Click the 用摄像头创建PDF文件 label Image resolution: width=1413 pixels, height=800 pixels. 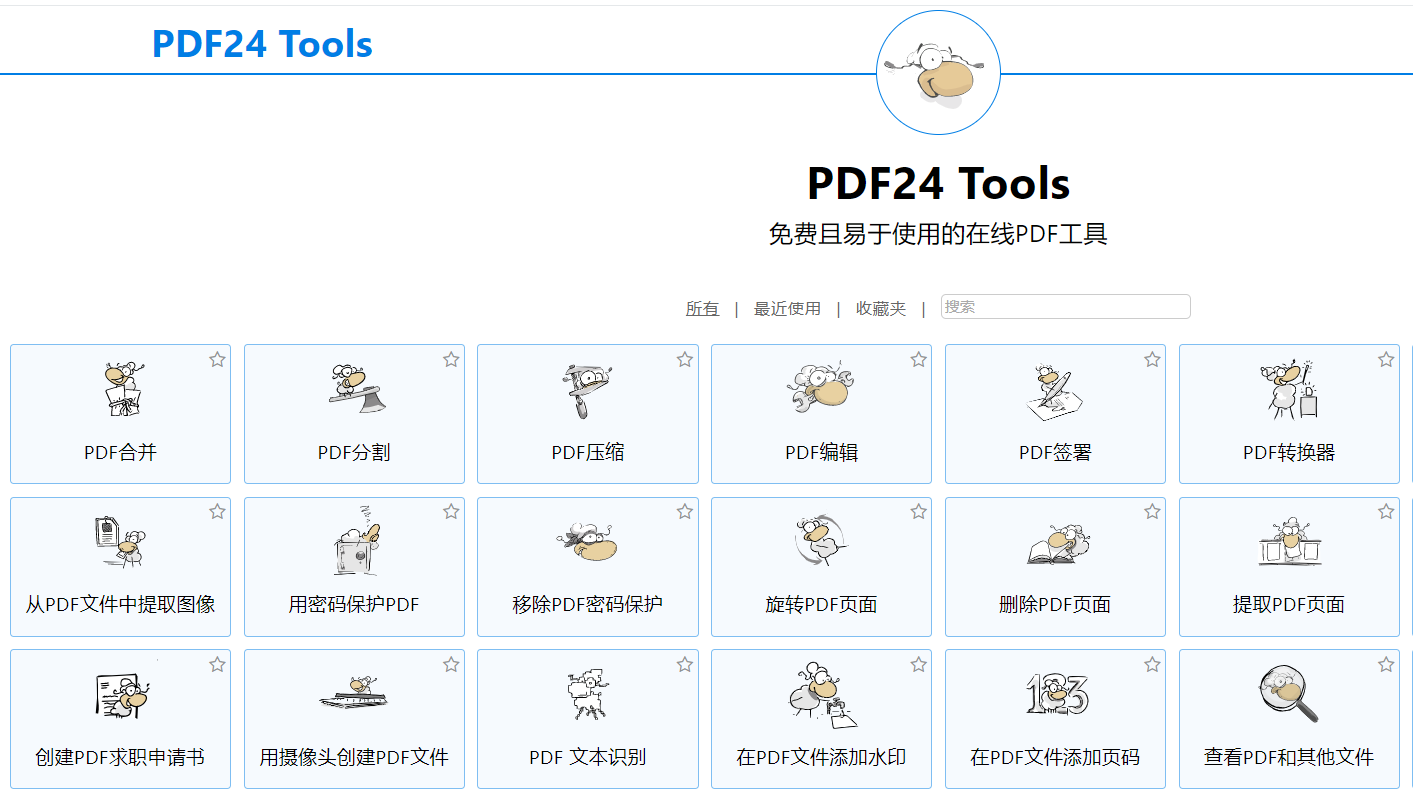pyautogui.click(x=354, y=758)
